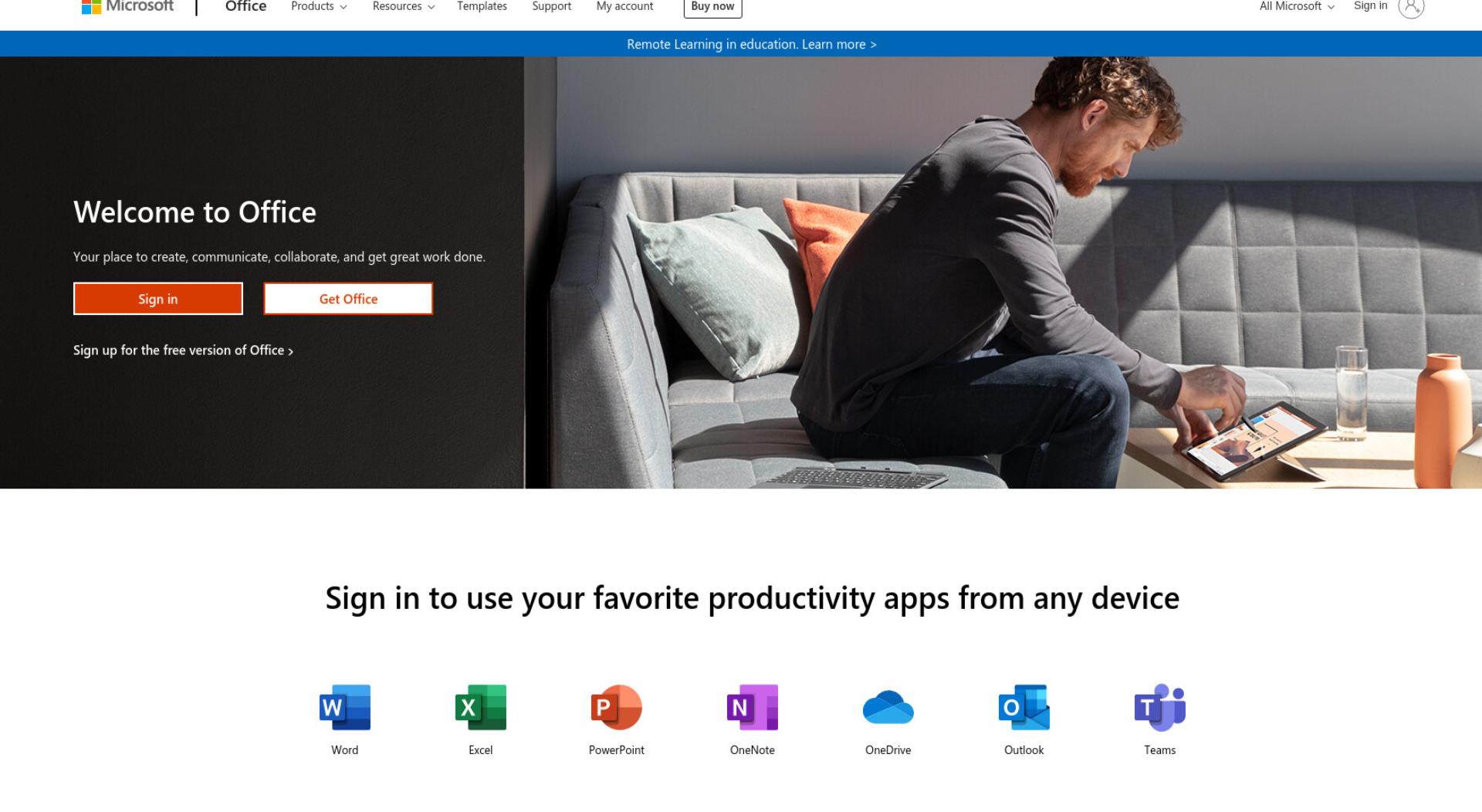Click the Buy now button

tap(712, 7)
